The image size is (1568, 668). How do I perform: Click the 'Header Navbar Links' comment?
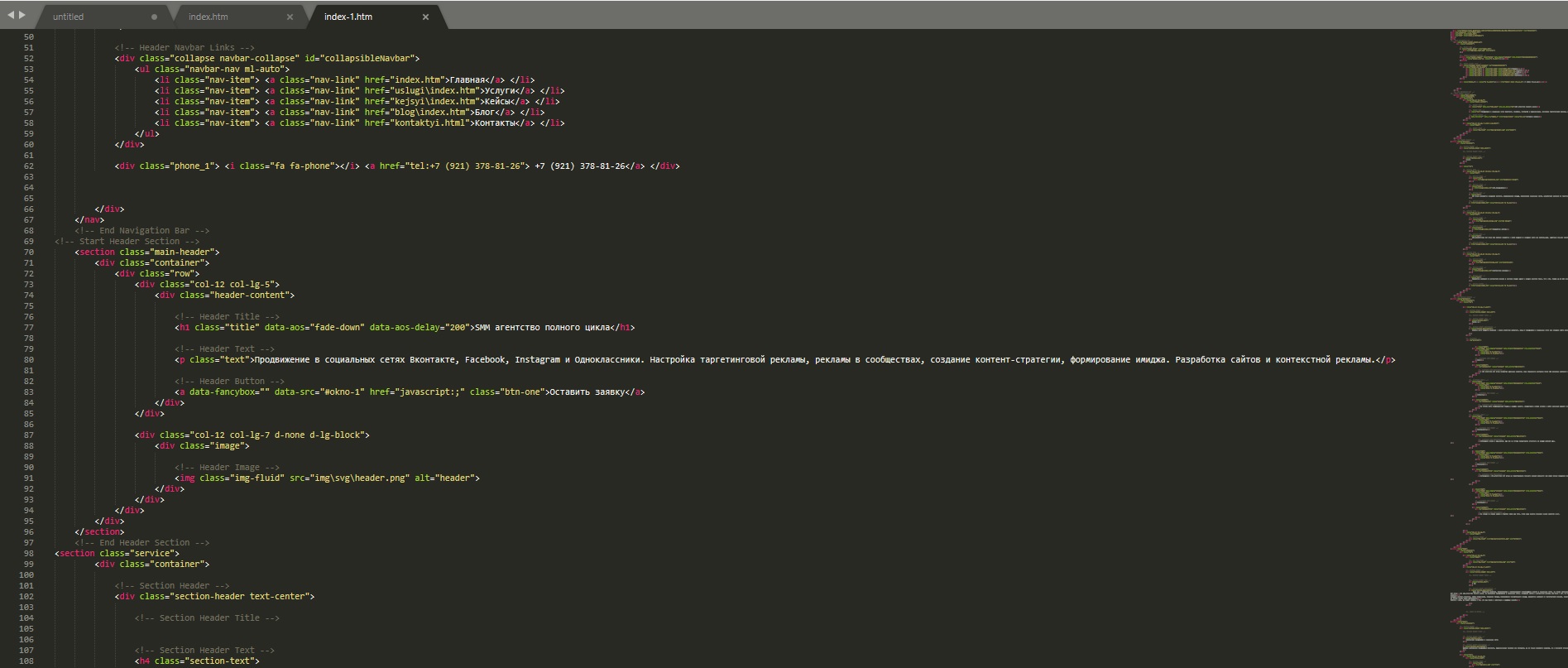click(185, 48)
